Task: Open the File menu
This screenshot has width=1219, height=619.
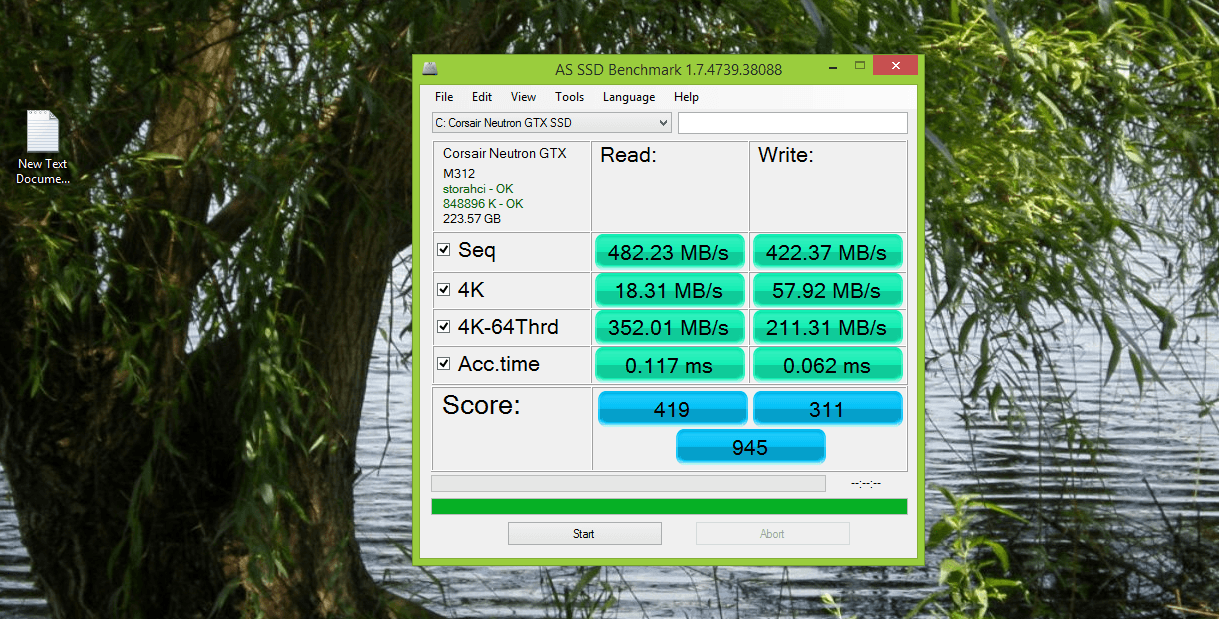Action: [x=444, y=97]
